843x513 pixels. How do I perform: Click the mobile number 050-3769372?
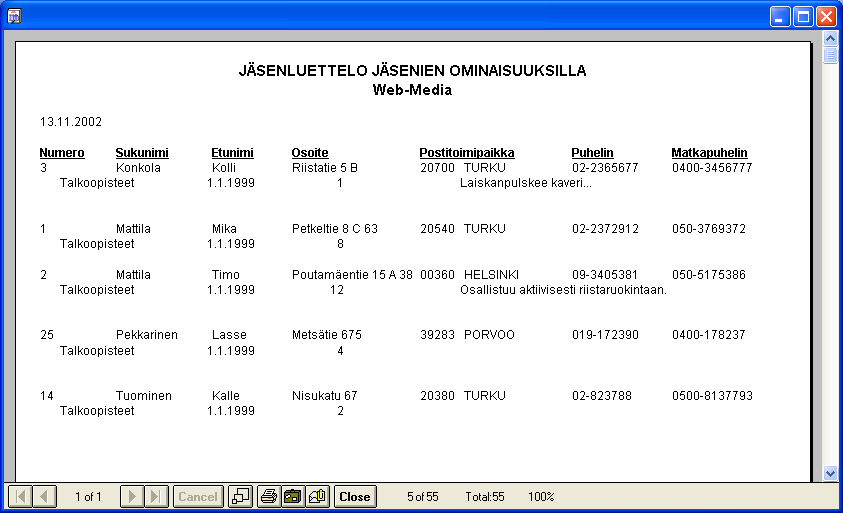pyautogui.click(x=709, y=229)
